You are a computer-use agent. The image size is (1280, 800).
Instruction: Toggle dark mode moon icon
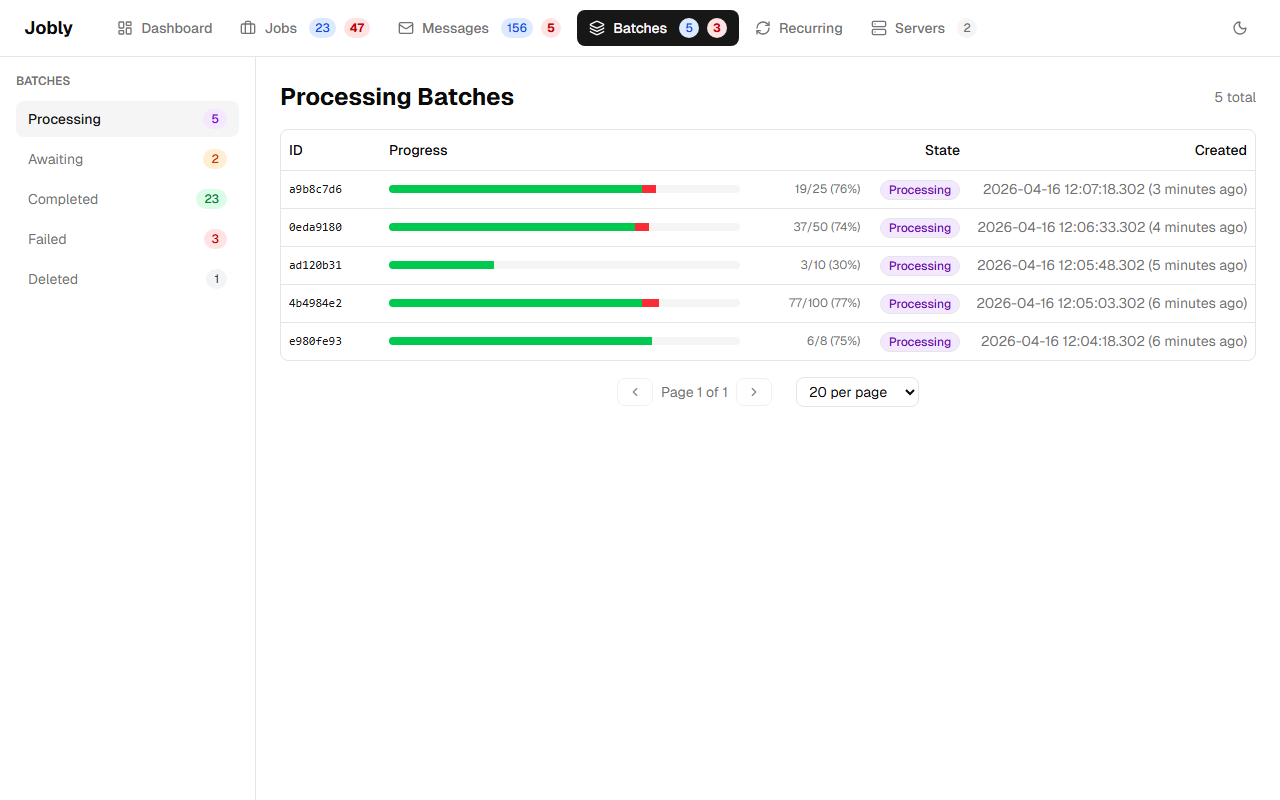pyautogui.click(x=1240, y=28)
